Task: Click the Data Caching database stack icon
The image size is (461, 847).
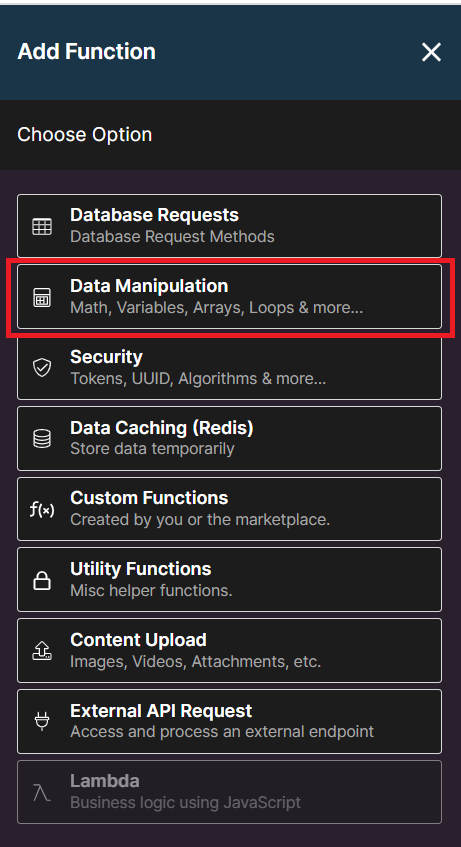Action: click(x=42, y=439)
